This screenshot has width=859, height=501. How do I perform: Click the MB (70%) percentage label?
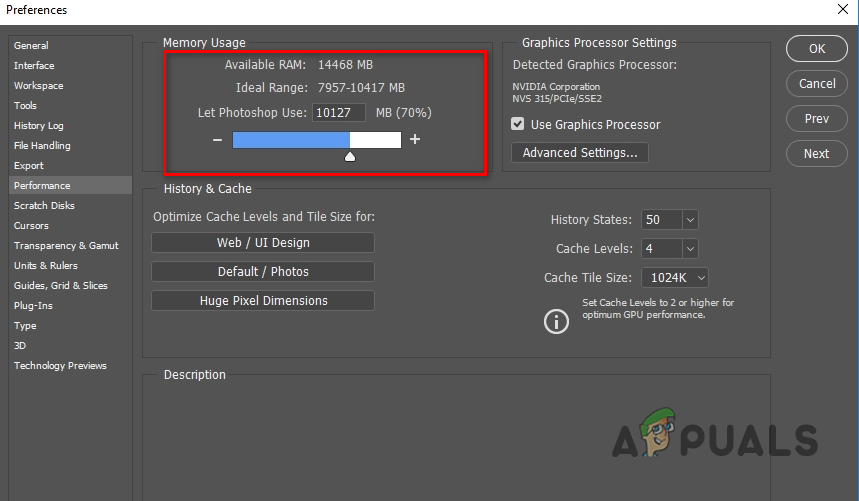pyautogui.click(x=403, y=113)
